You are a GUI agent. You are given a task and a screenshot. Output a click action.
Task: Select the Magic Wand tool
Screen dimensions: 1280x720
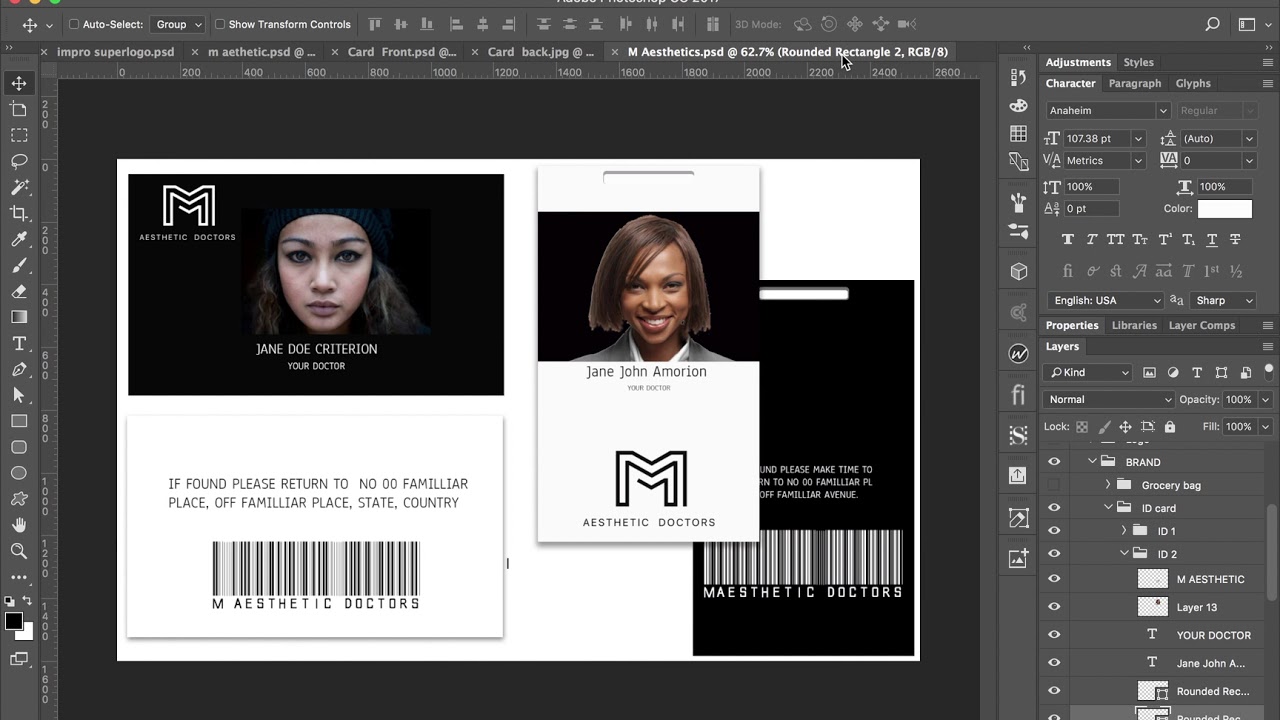[19, 187]
